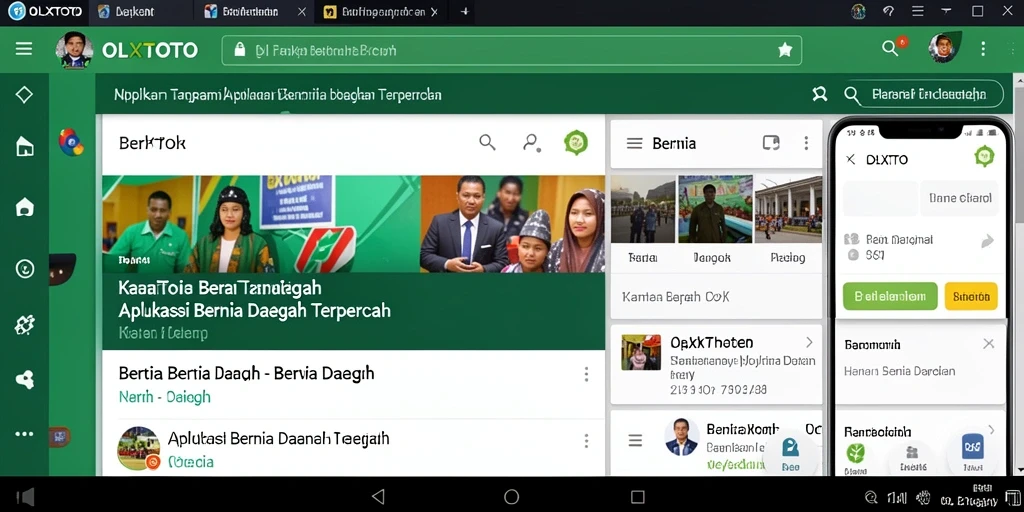This screenshot has width=1024, height=512.
Task: Open hamburger menu in Bernia panel
Action: [x=634, y=143]
